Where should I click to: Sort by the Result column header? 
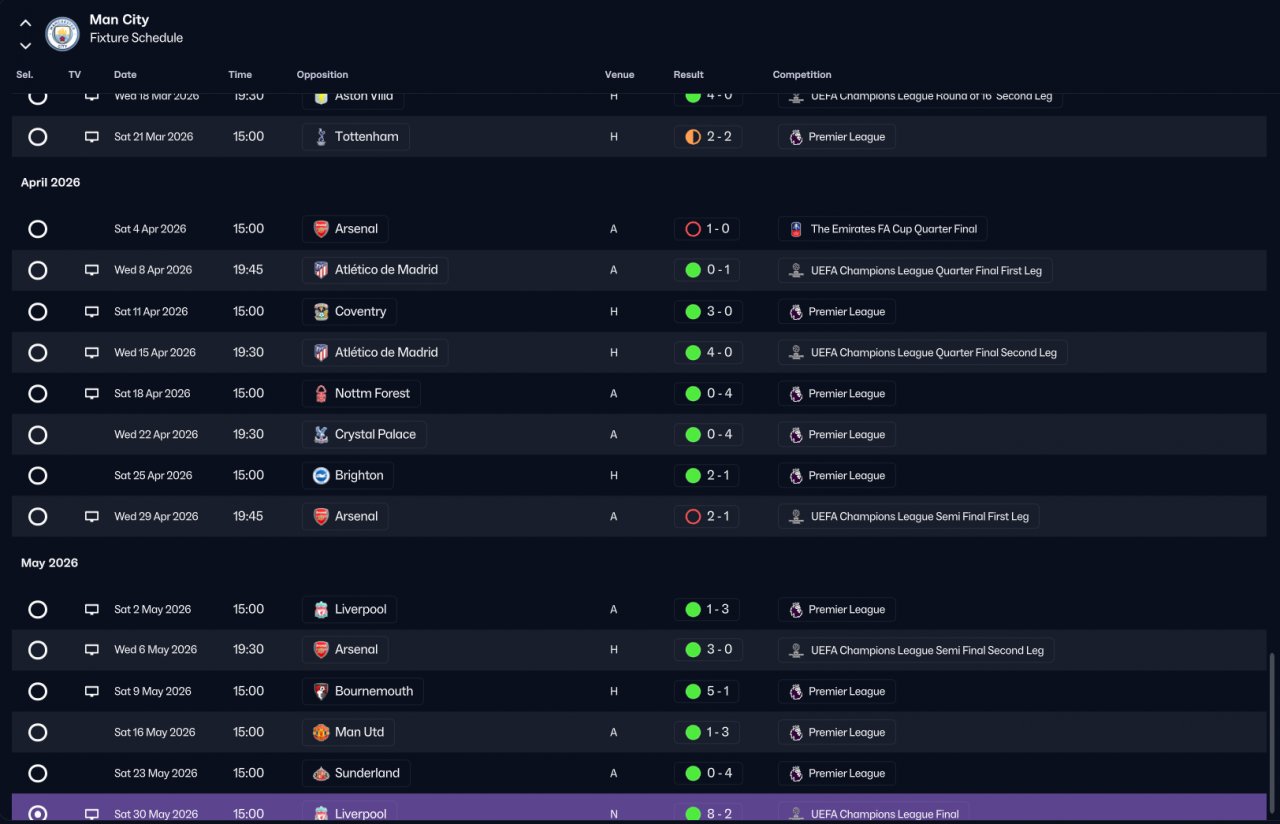point(688,75)
